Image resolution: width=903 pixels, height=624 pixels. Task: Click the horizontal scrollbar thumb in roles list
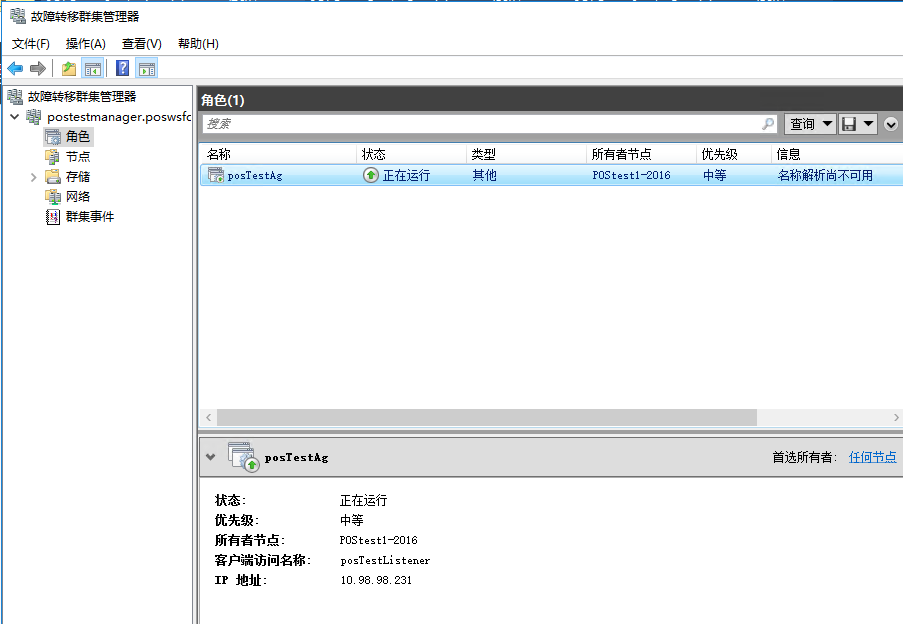pyautogui.click(x=487, y=417)
